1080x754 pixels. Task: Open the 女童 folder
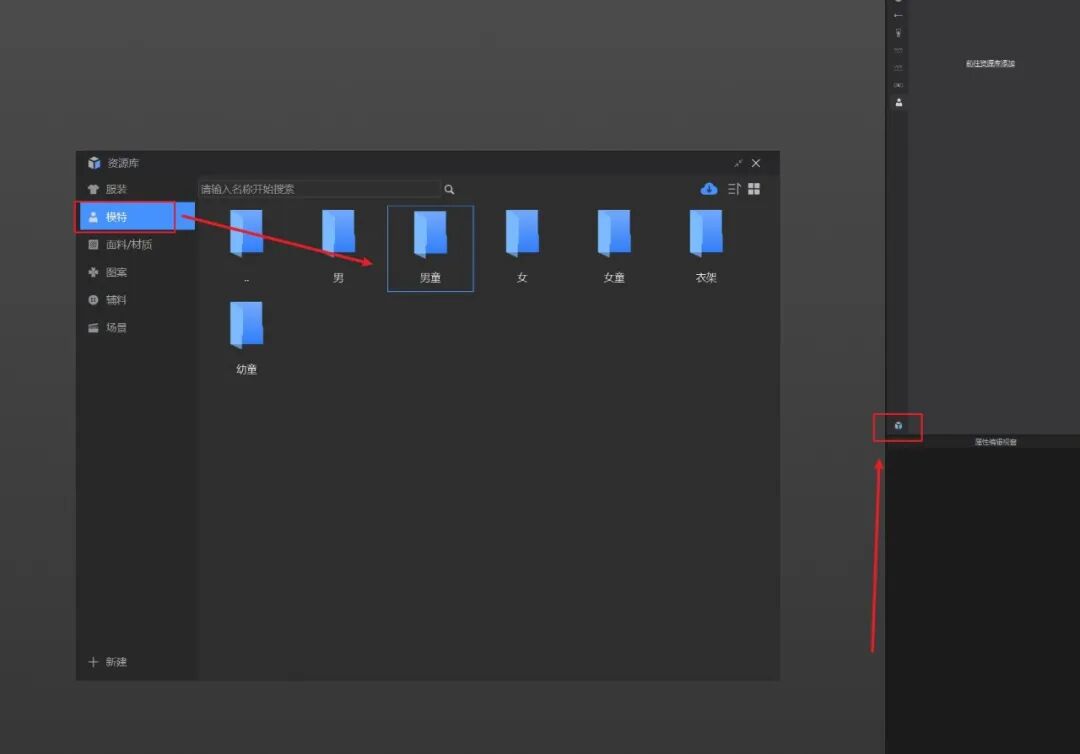click(614, 247)
